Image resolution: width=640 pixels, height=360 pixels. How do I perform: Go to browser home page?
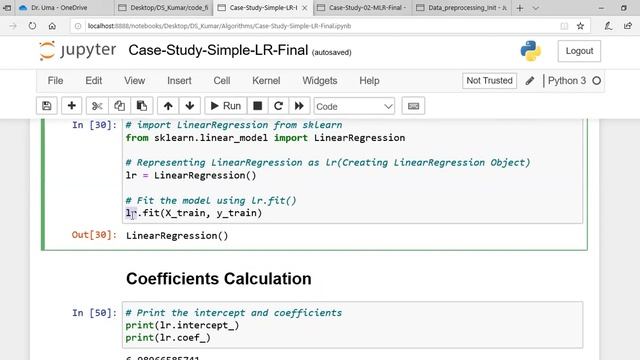[52, 26]
